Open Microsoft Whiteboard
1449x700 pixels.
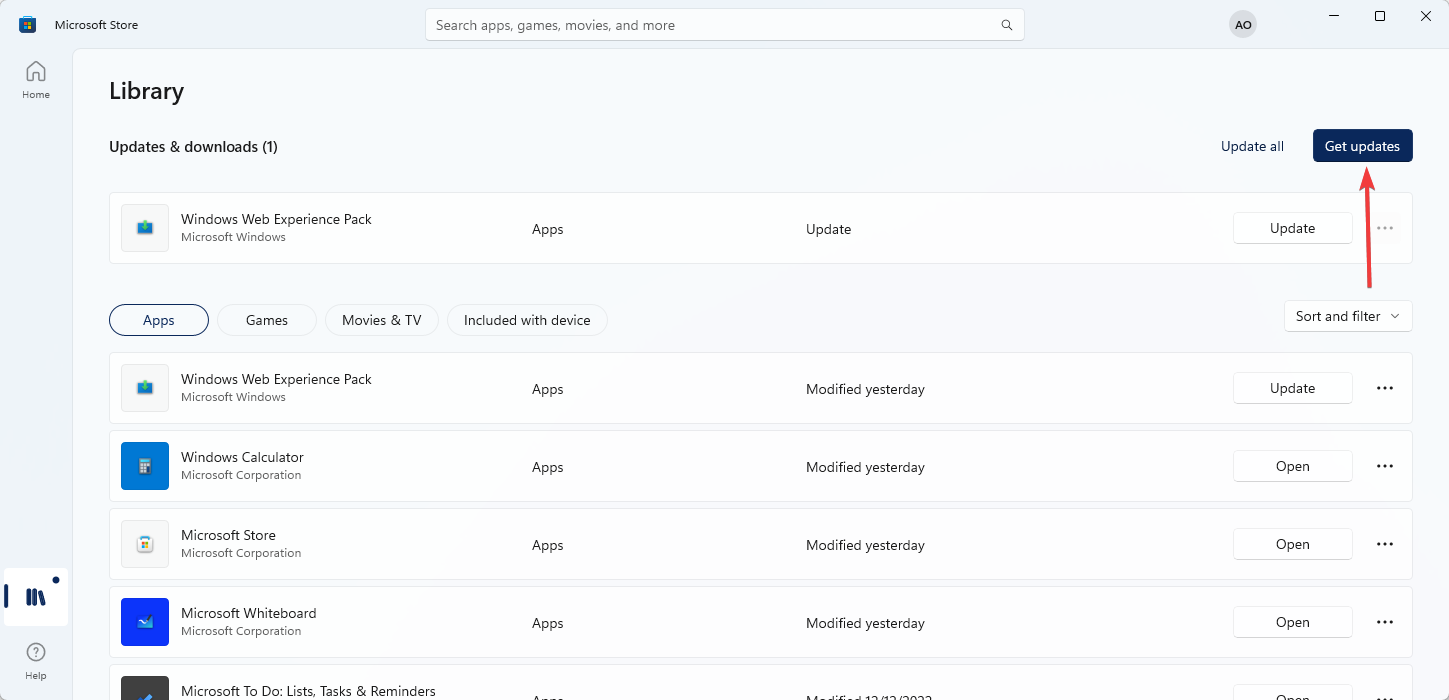coord(1293,622)
